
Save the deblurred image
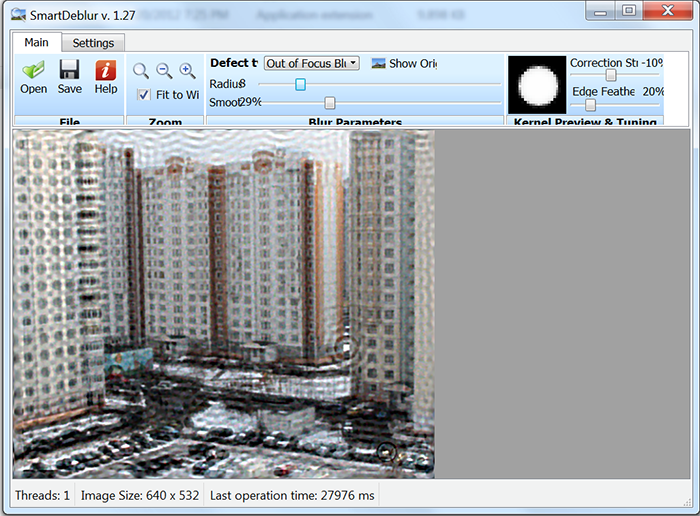69,77
